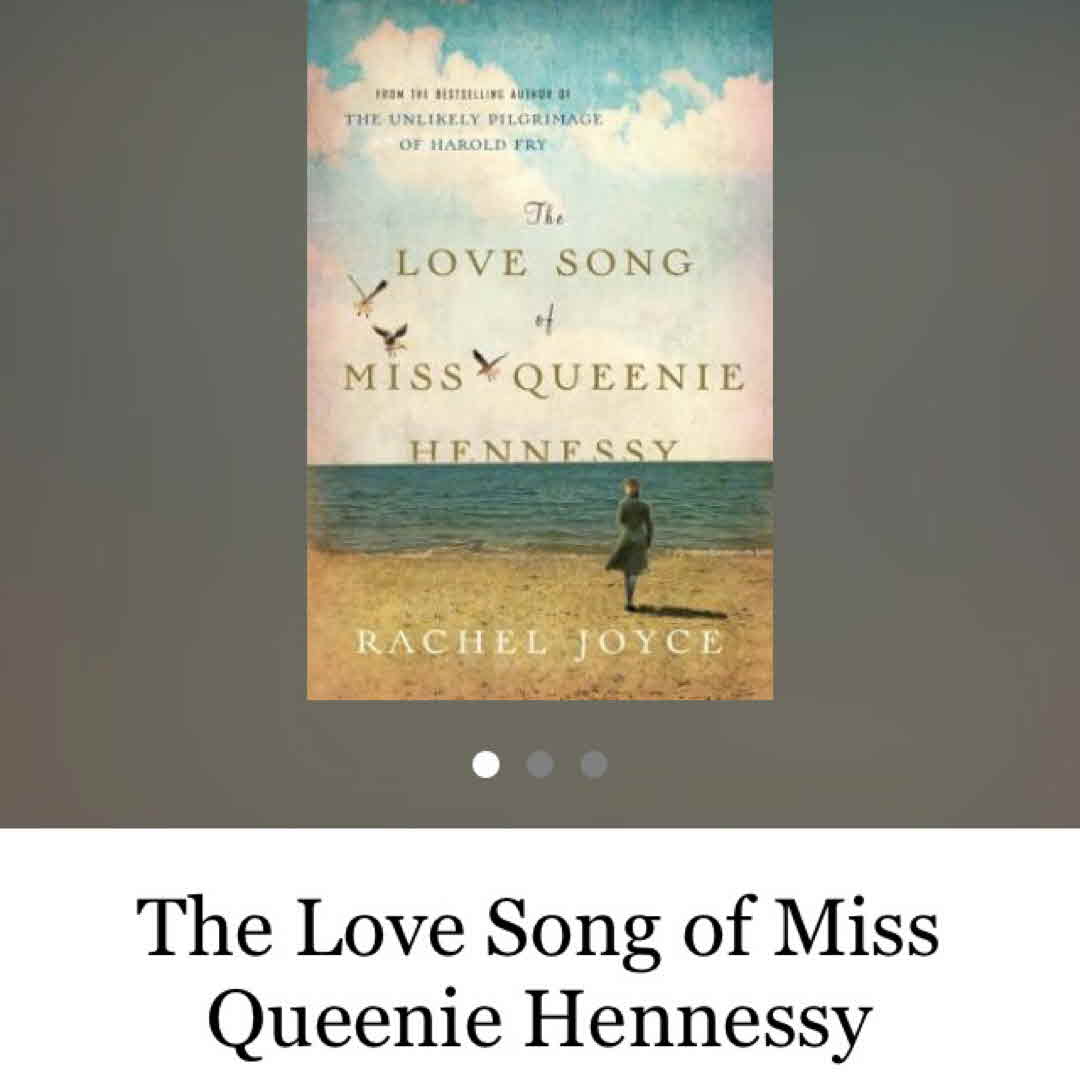The height and width of the screenshot is (1080, 1080).
Task: Click the seagull between MISS and QUEENIE
Action: [x=488, y=364]
